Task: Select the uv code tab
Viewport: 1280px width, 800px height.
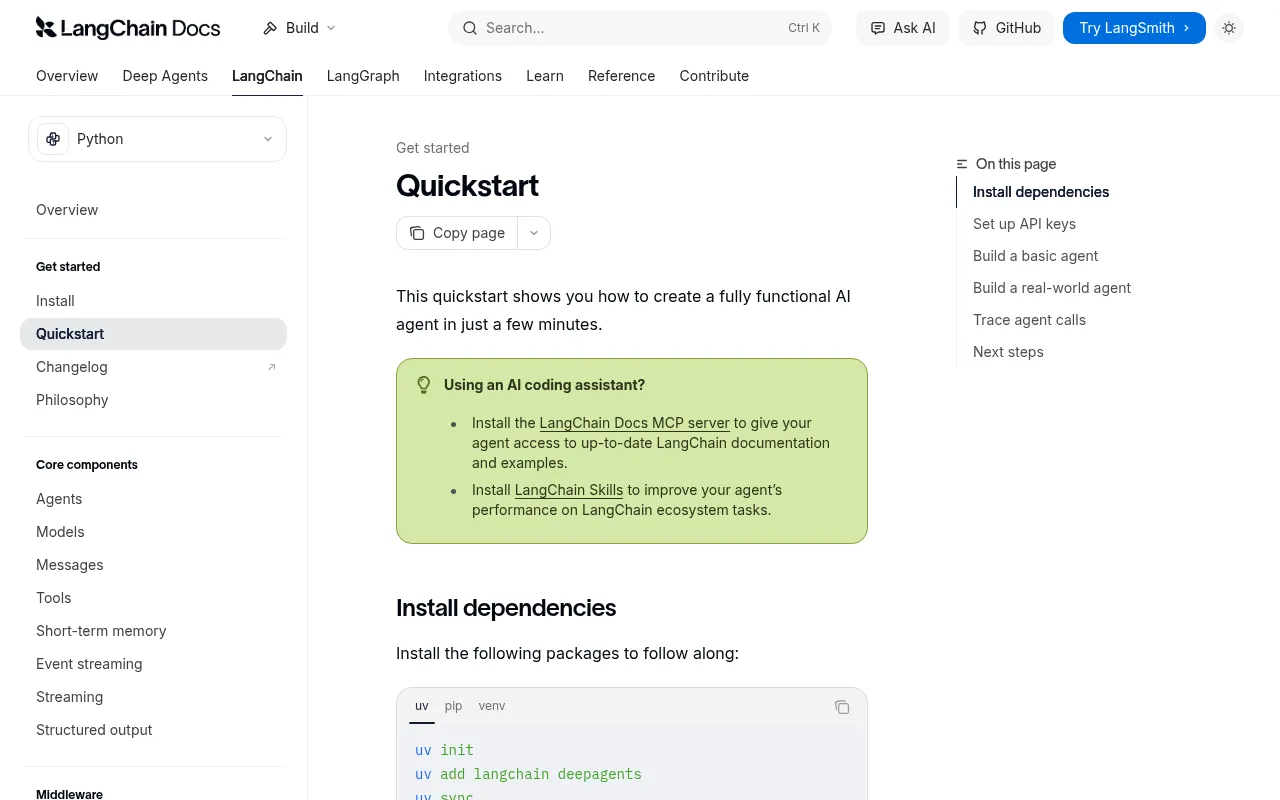Action: (422, 706)
